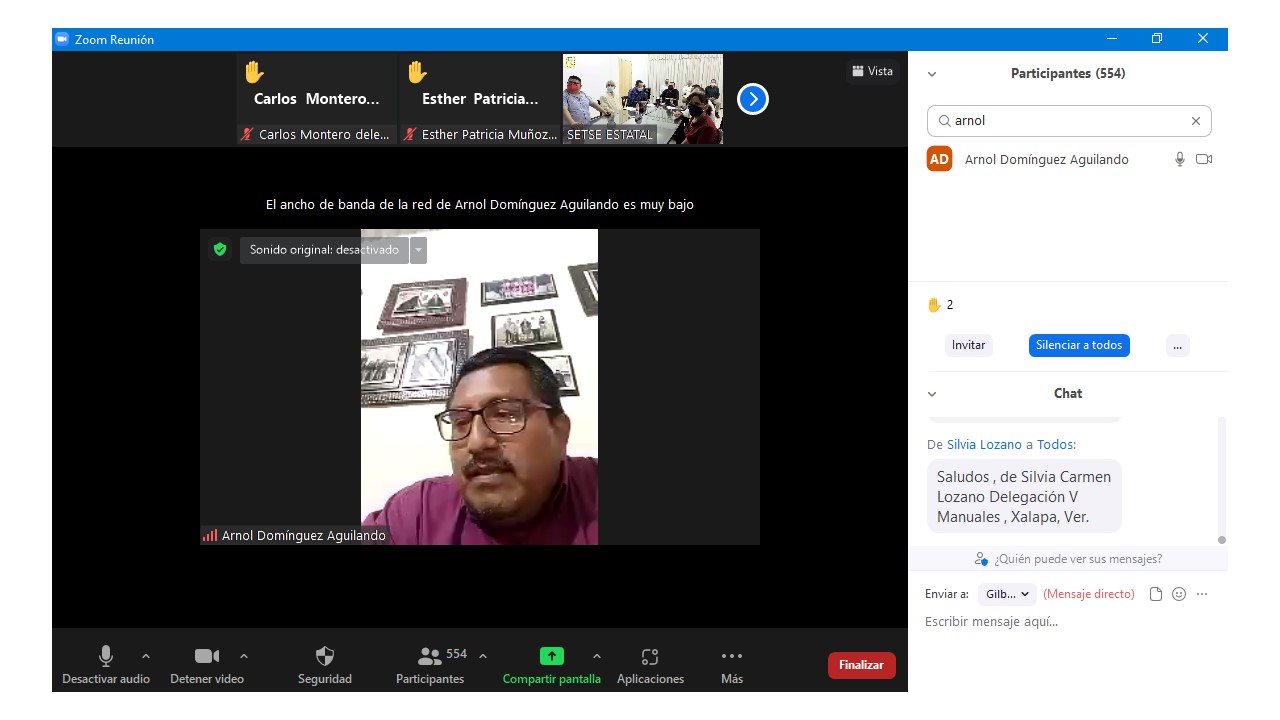
Task: Click Carlos Montero's raised hand icon
Action: [x=254, y=72]
